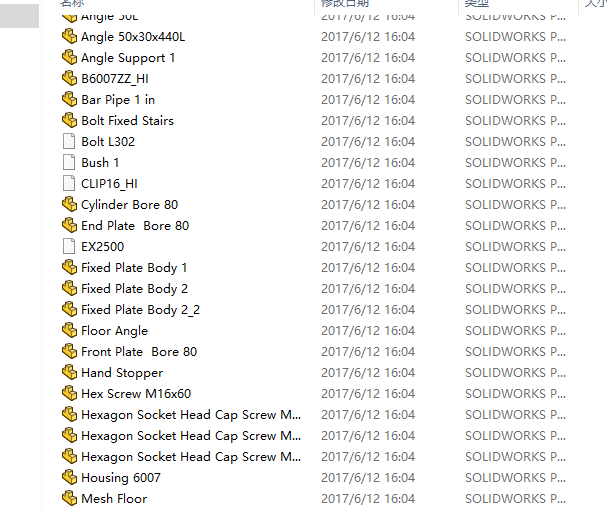
Task: Click the blank file icon for EX2500
Action: 69,246
